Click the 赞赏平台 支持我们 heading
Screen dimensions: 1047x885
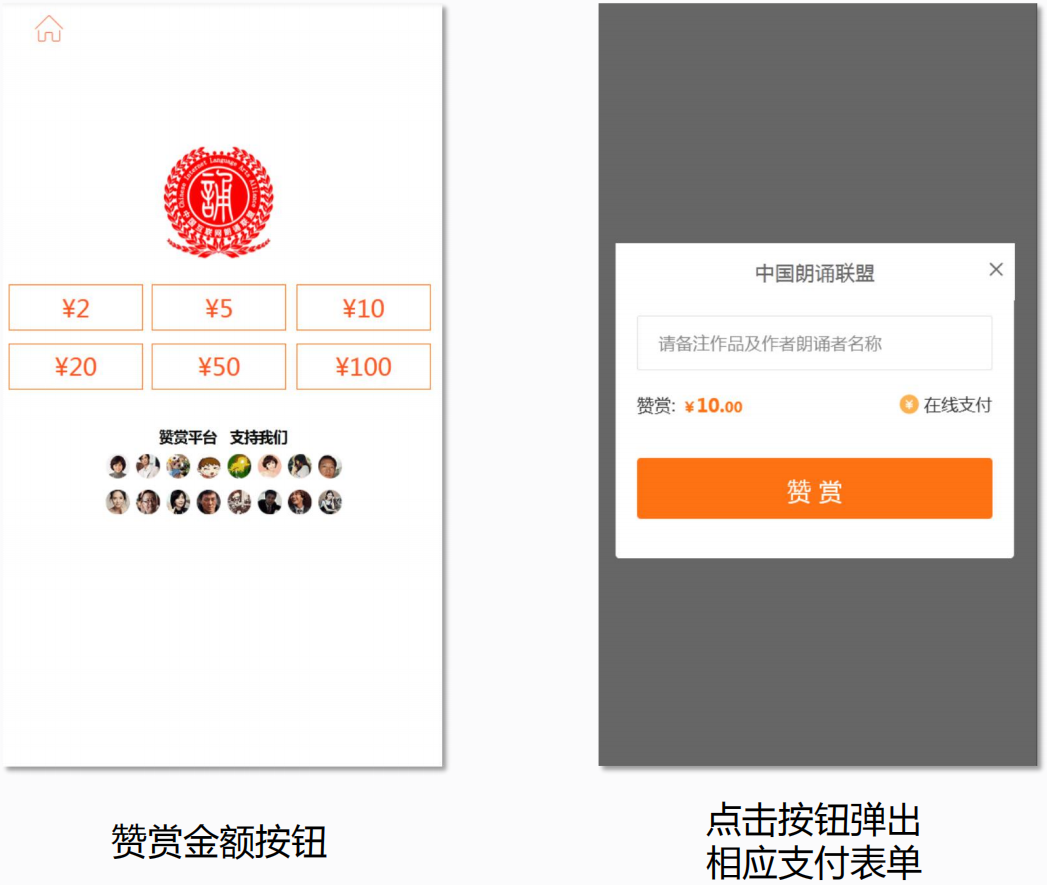point(223,437)
